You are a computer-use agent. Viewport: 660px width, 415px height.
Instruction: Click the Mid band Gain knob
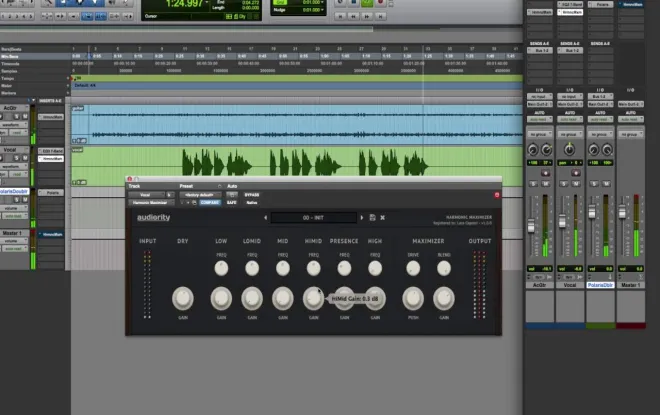tap(283, 298)
